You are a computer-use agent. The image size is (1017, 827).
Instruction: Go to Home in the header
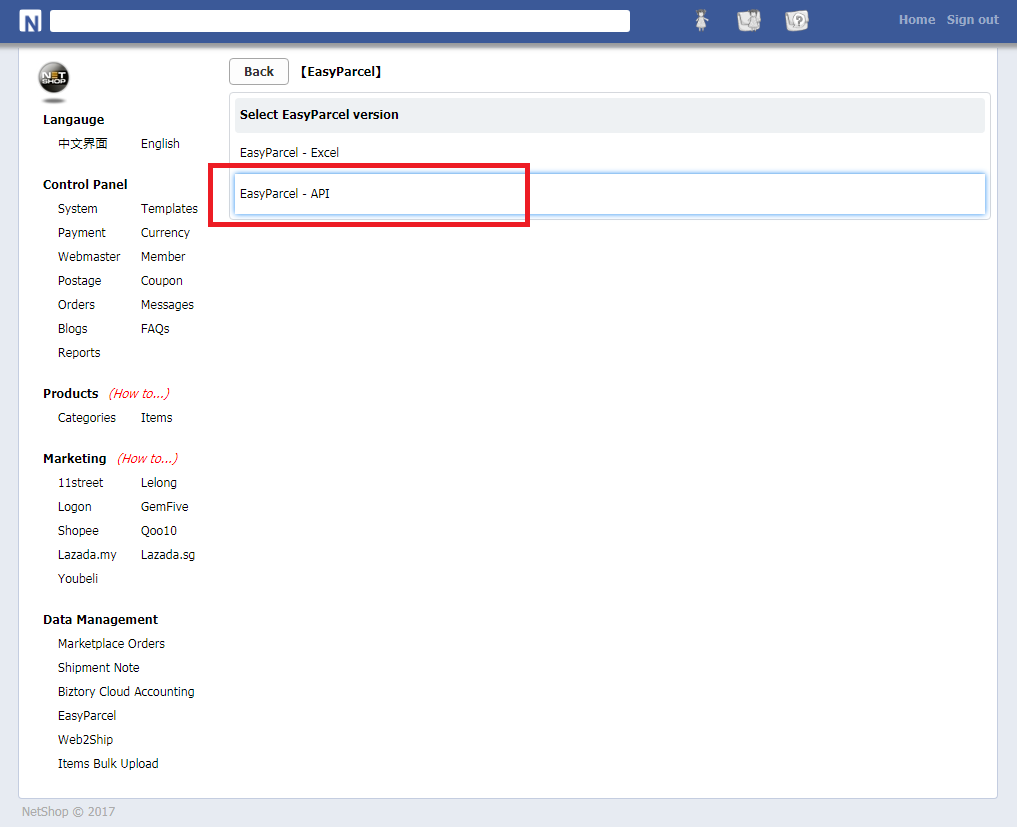pos(916,19)
